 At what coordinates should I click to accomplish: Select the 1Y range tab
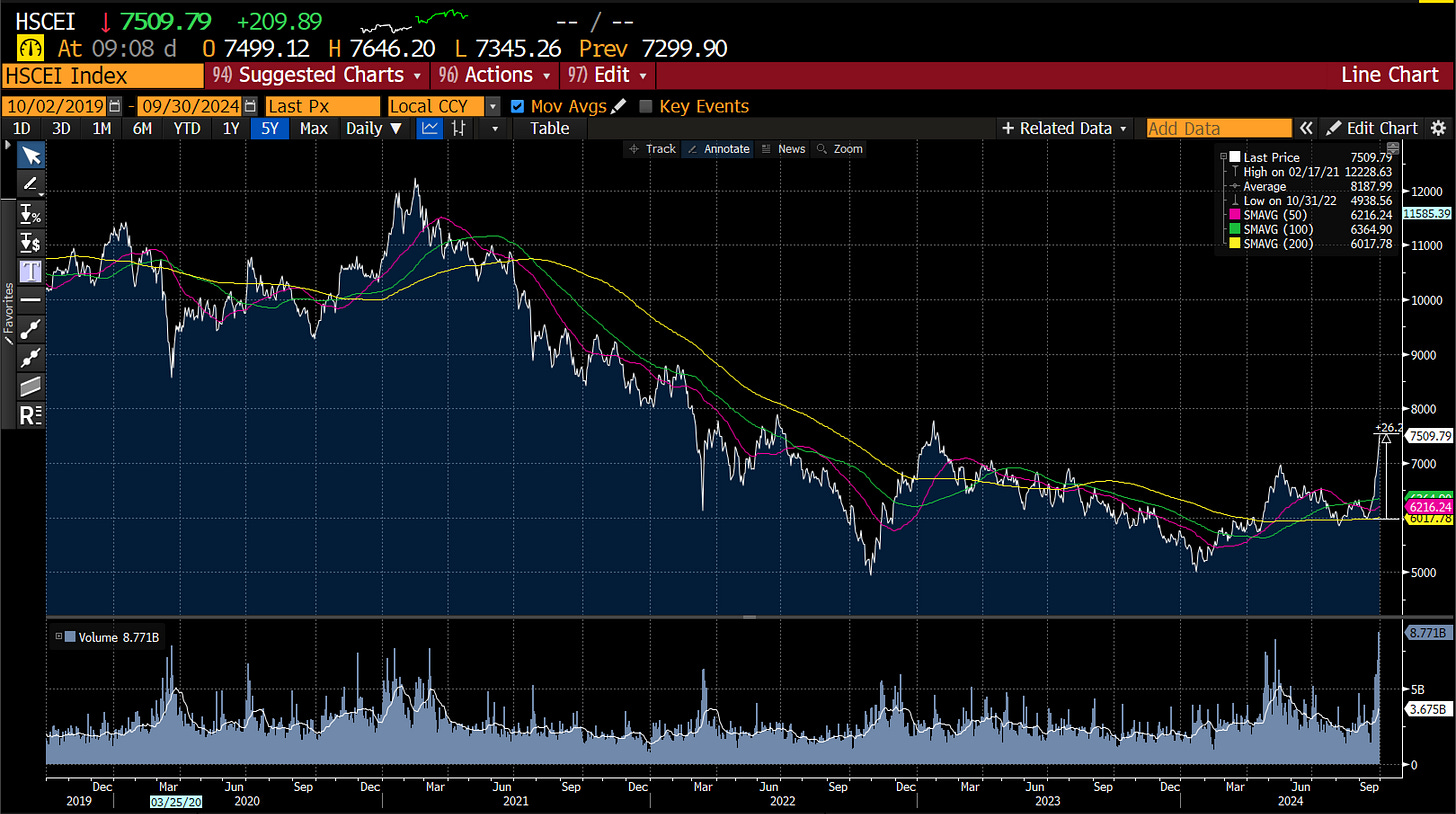(231, 128)
